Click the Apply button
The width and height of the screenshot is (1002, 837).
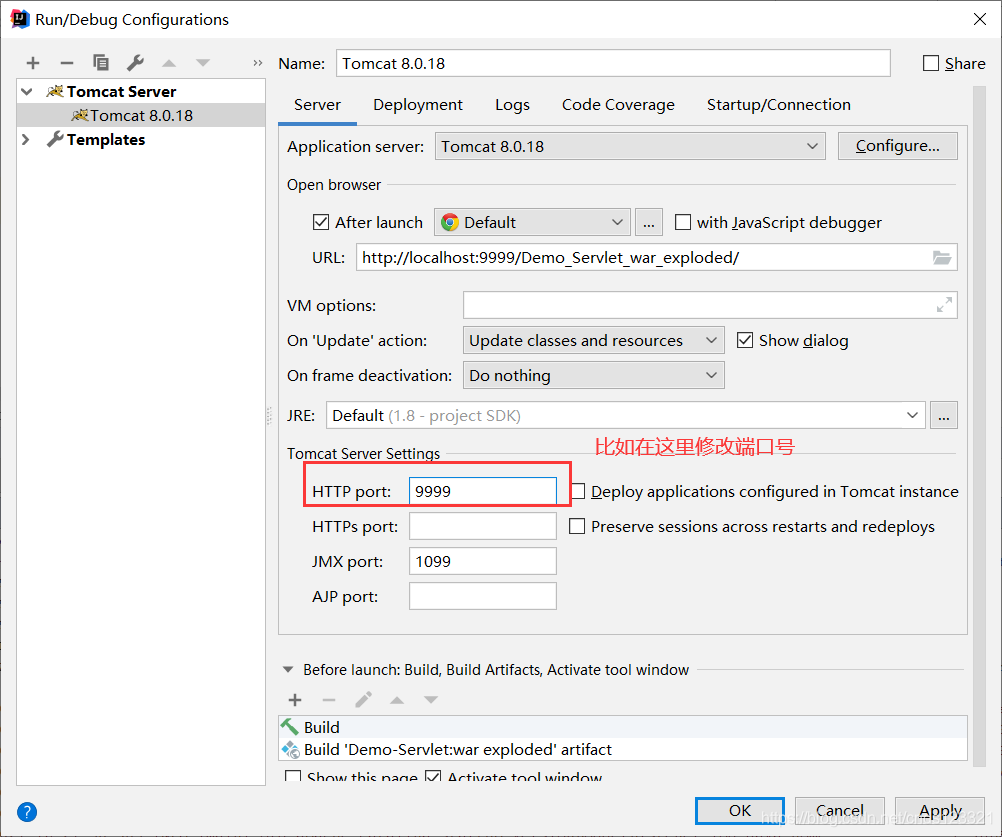940,810
